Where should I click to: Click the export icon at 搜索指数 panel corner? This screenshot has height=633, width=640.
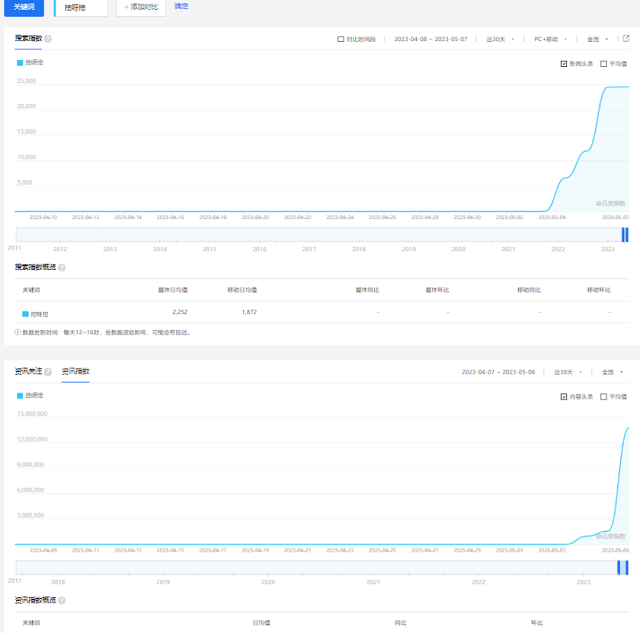pos(626,38)
